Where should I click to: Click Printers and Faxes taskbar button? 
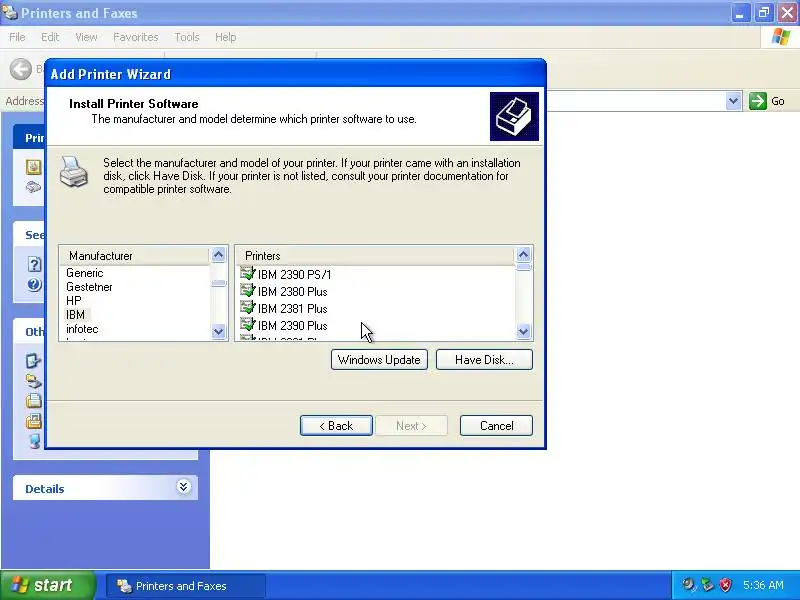[x=186, y=586]
